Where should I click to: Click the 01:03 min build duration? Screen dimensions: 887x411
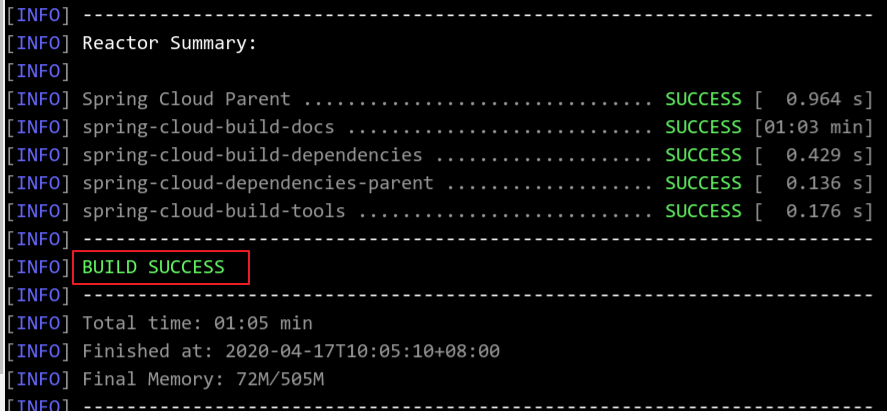813,128
